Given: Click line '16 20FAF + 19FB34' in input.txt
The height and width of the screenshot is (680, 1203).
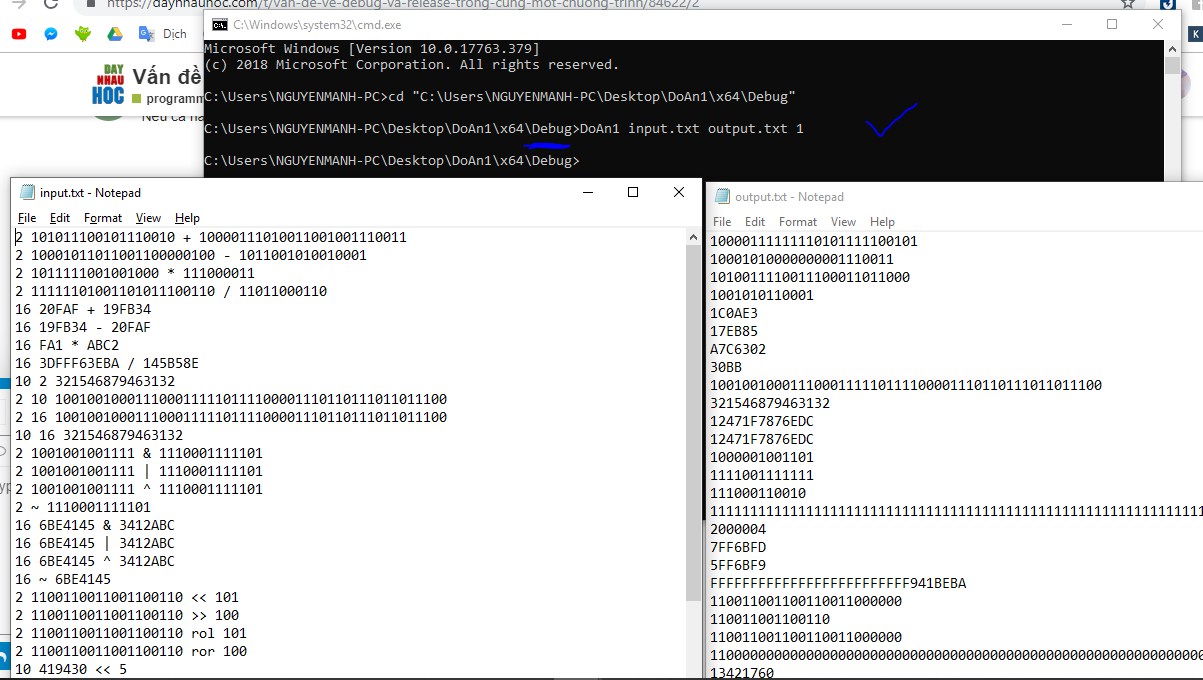Looking at the screenshot, I should pos(83,310).
